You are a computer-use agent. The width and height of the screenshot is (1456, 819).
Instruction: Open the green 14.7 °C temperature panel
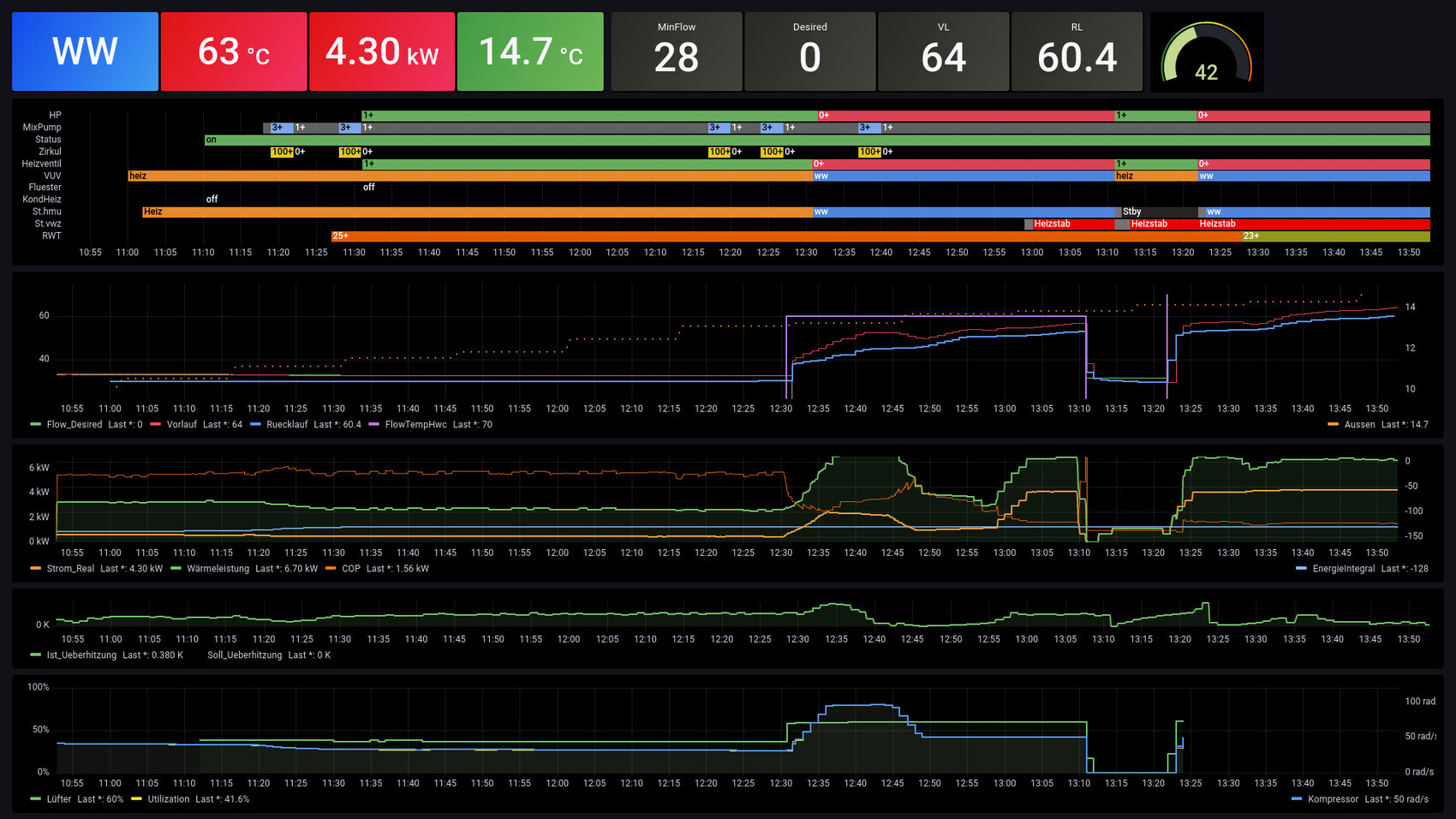pos(530,51)
